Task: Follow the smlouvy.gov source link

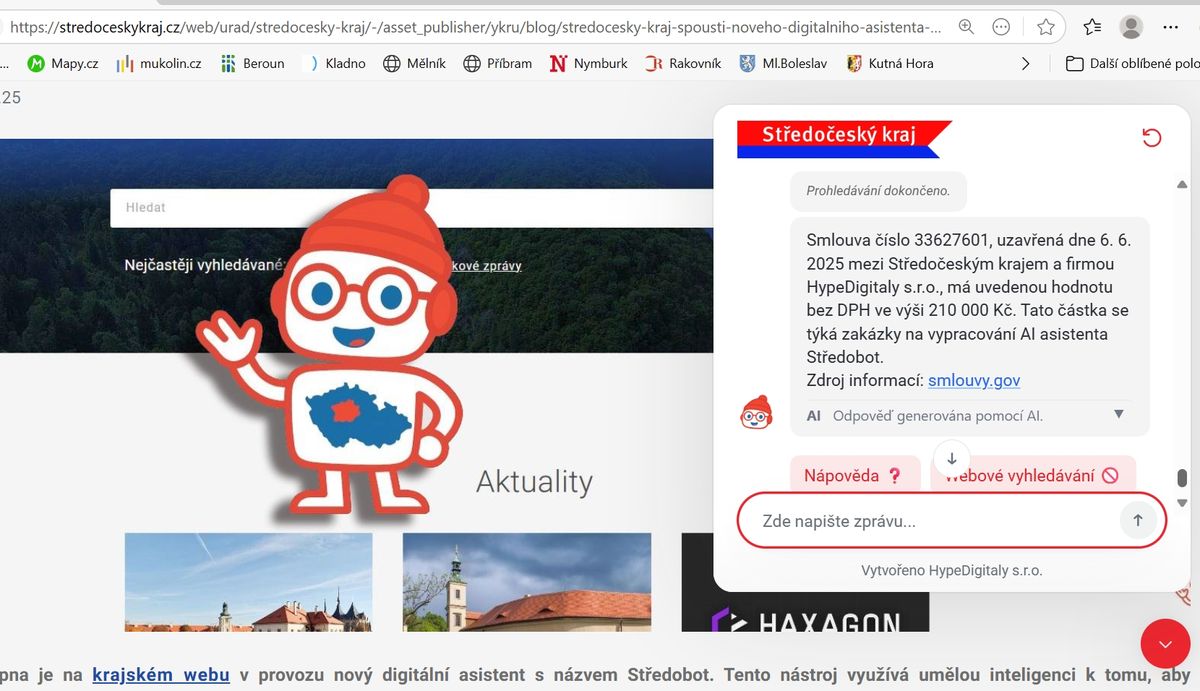Action: [x=974, y=380]
